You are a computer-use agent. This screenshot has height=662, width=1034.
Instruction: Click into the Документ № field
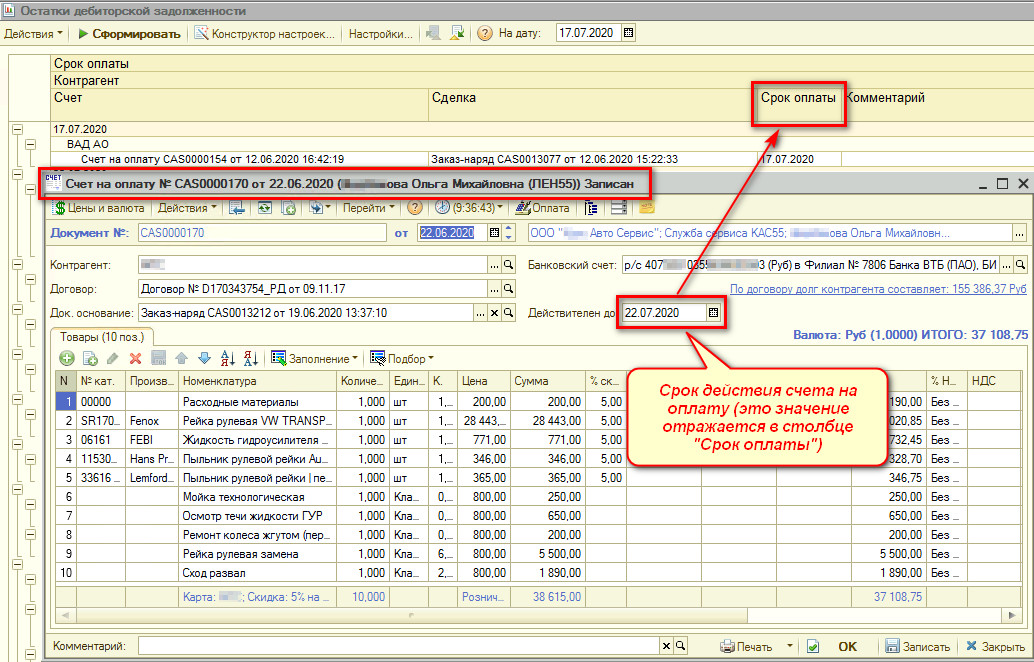coord(262,233)
